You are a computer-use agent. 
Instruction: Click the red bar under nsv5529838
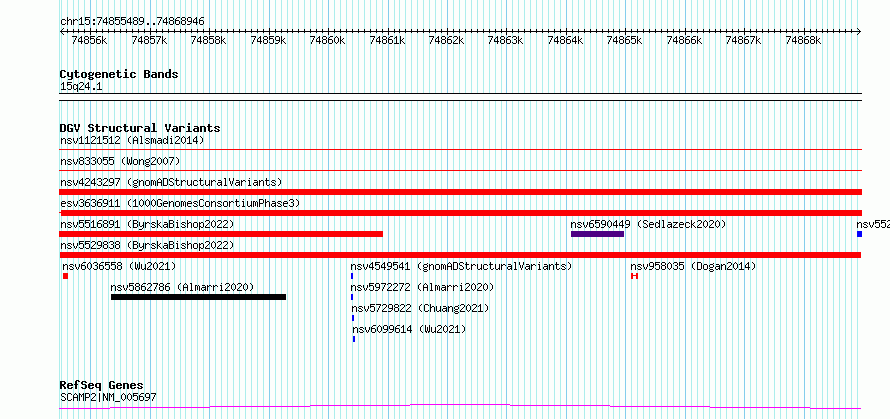(x=461, y=255)
